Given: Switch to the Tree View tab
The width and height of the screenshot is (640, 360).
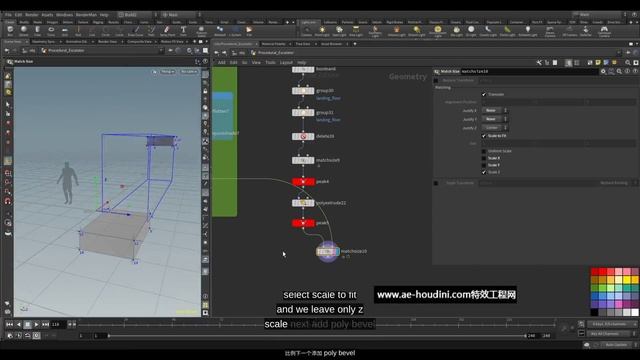Looking at the screenshot, I should [x=303, y=44].
